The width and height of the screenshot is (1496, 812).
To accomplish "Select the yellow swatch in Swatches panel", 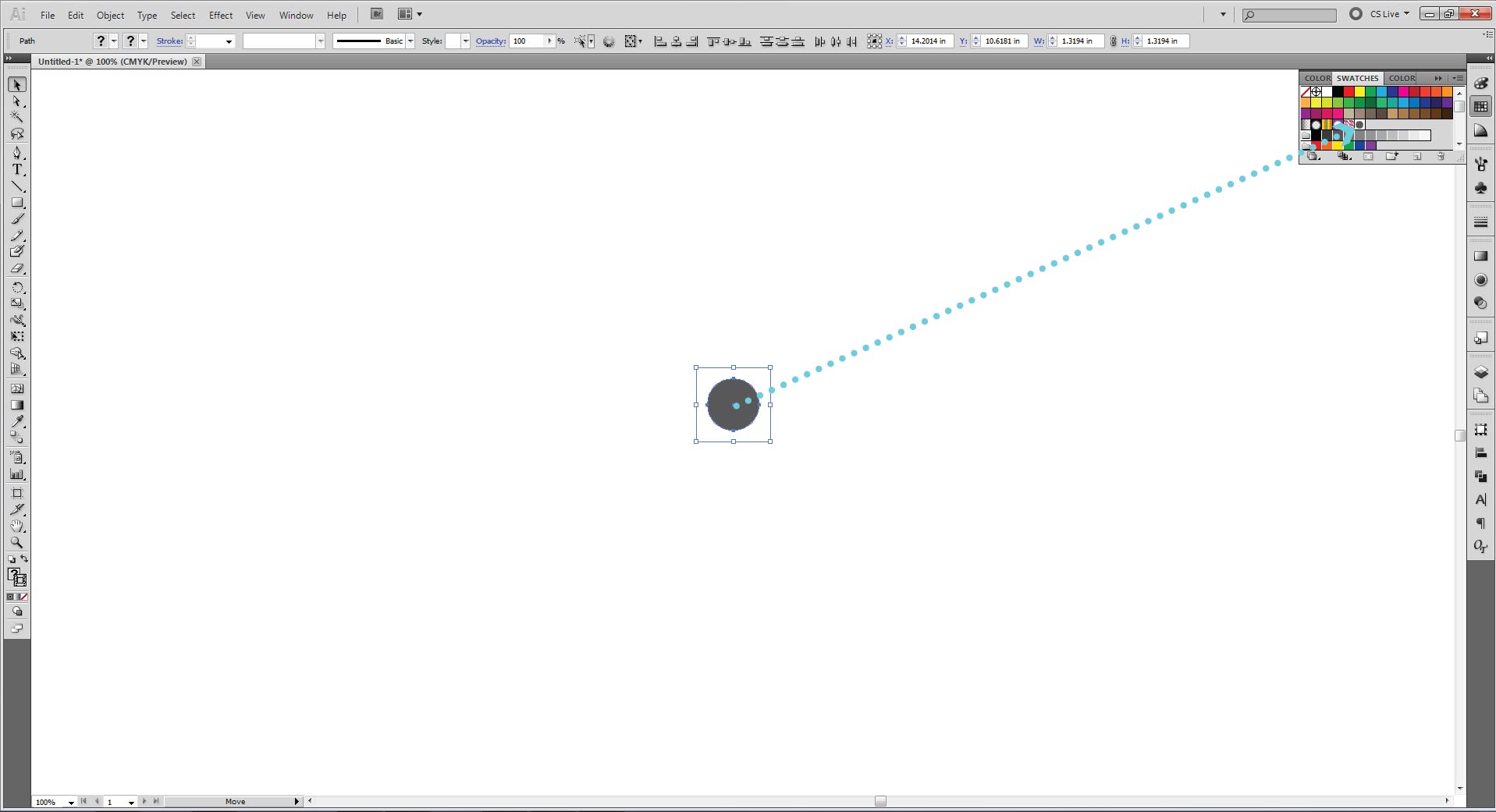I will coord(1359,91).
